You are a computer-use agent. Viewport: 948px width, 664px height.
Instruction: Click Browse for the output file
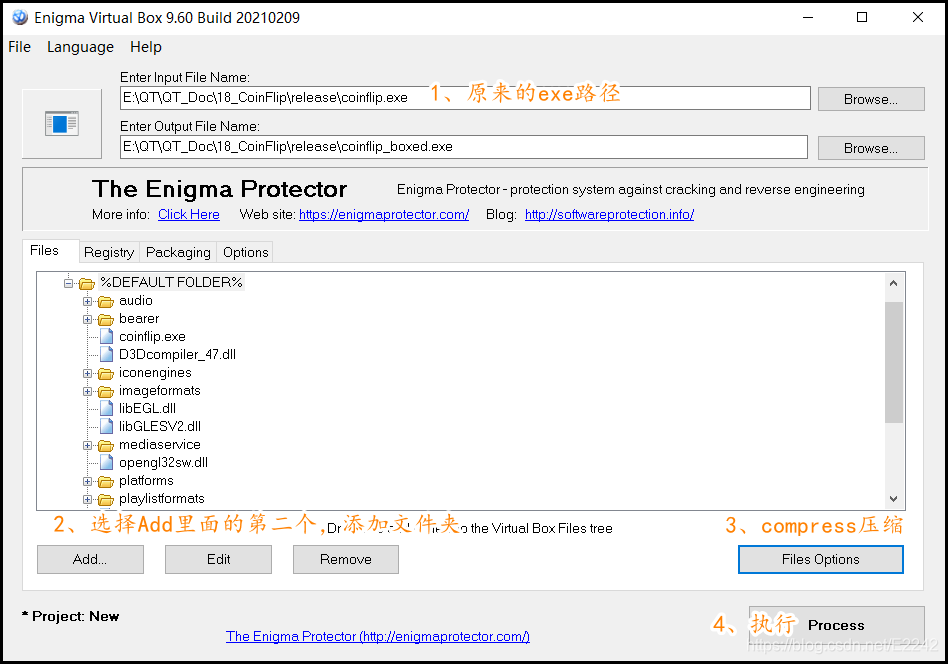[x=871, y=148]
